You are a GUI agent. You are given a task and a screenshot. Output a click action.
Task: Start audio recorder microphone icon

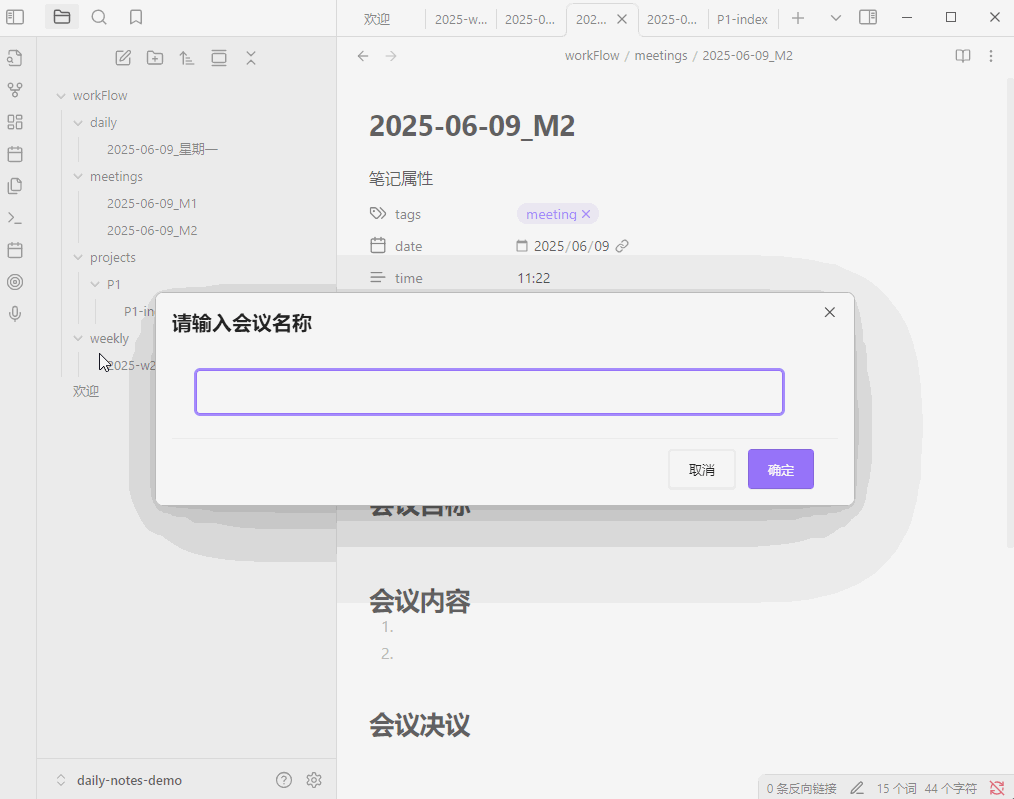point(15,314)
